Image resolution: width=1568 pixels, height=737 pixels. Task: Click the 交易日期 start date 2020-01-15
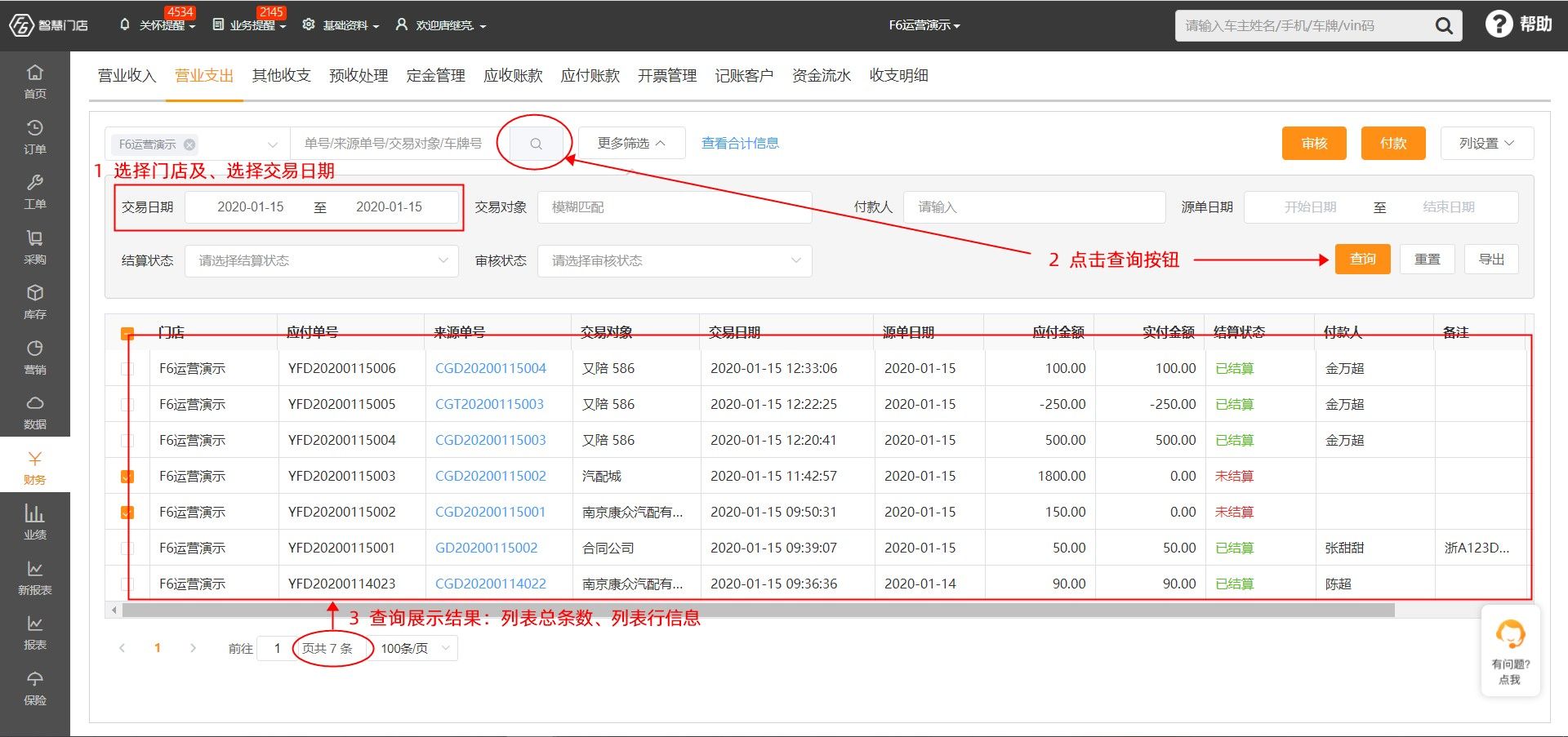click(x=251, y=207)
